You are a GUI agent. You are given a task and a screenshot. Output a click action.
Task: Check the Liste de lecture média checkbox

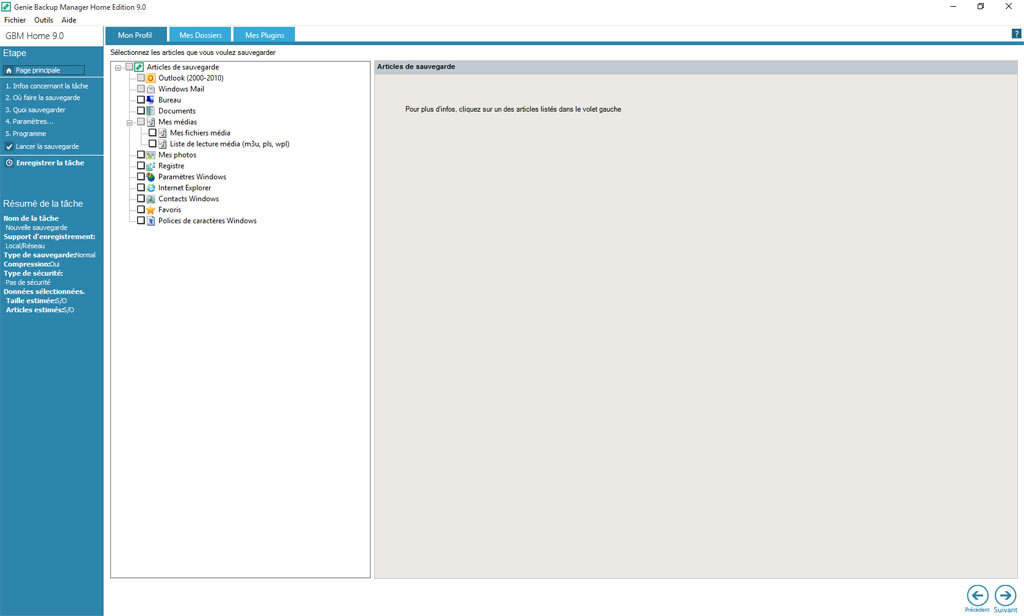tap(153, 144)
